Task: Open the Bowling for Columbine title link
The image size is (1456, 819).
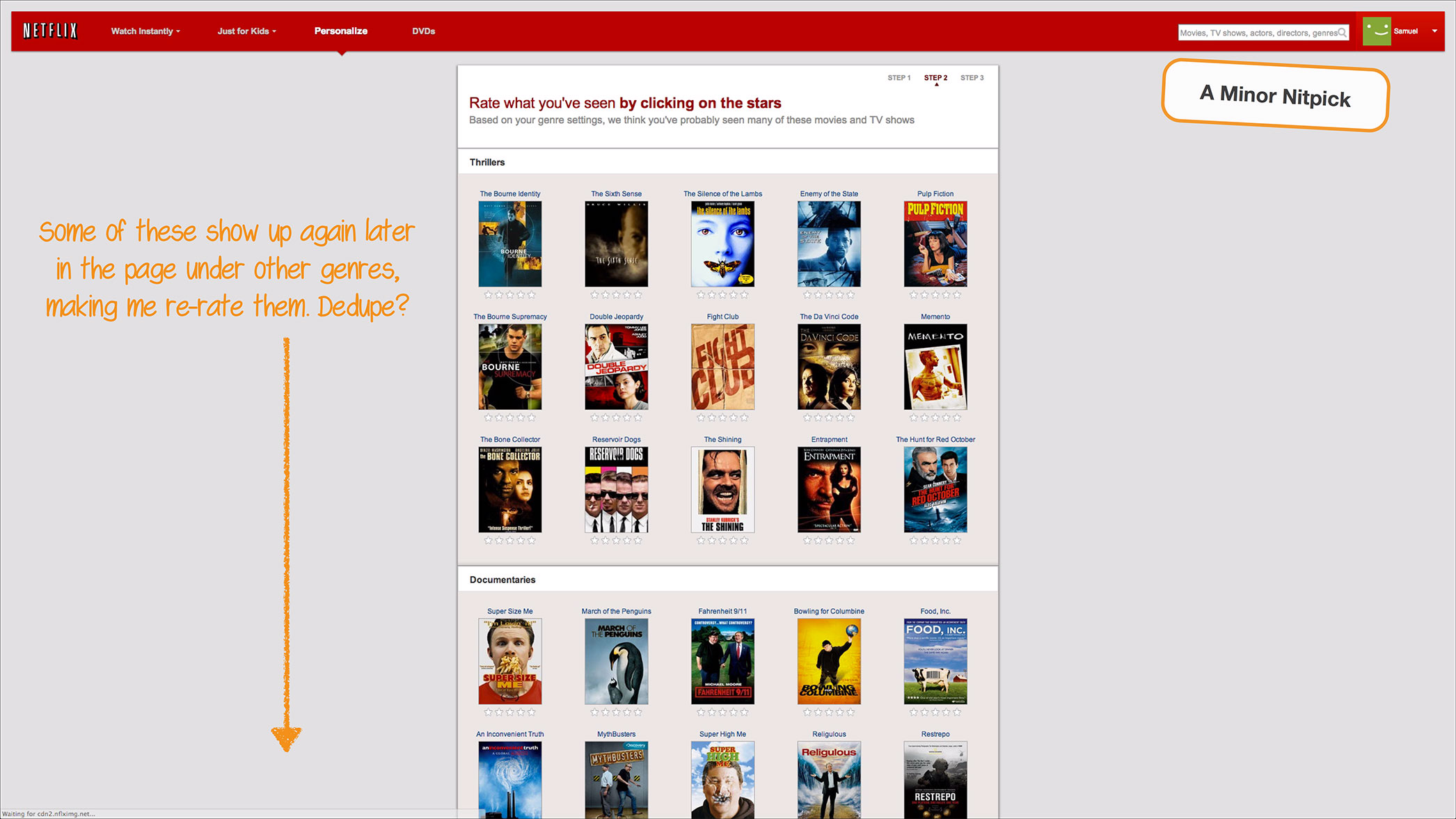Action: (829, 612)
